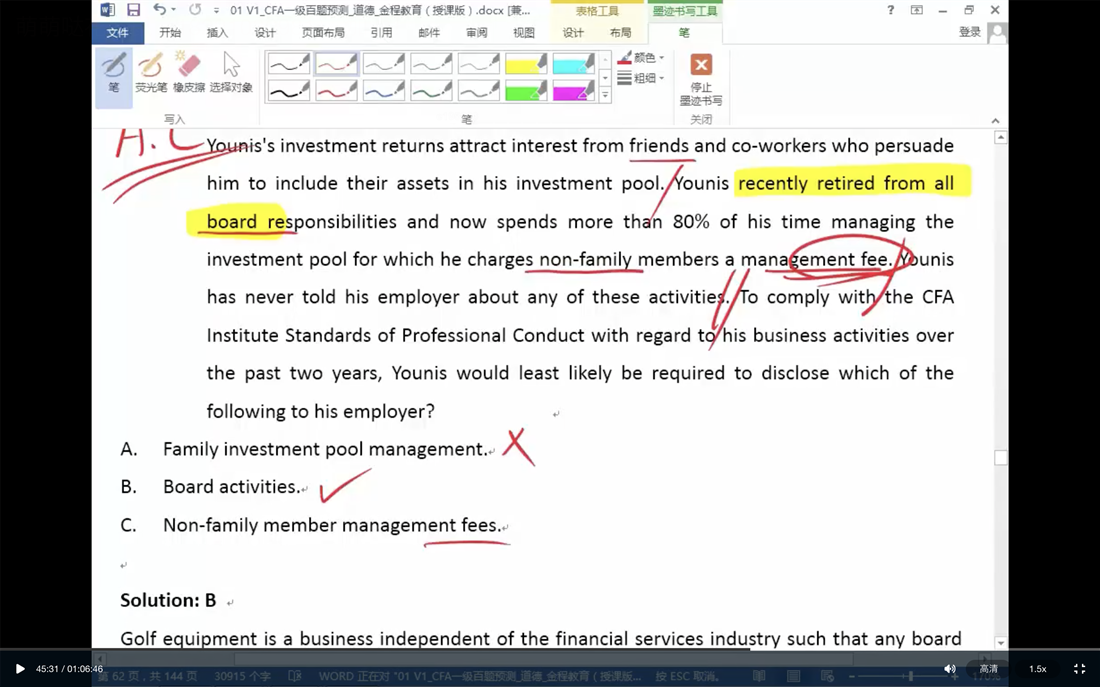
Task: Pick the gray pen in the bottom row
Action: pos(478,91)
